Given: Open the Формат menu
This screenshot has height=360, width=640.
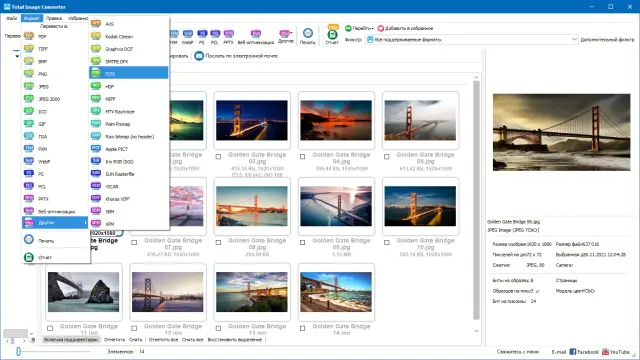Looking at the screenshot, I should pyautogui.click(x=32, y=18).
